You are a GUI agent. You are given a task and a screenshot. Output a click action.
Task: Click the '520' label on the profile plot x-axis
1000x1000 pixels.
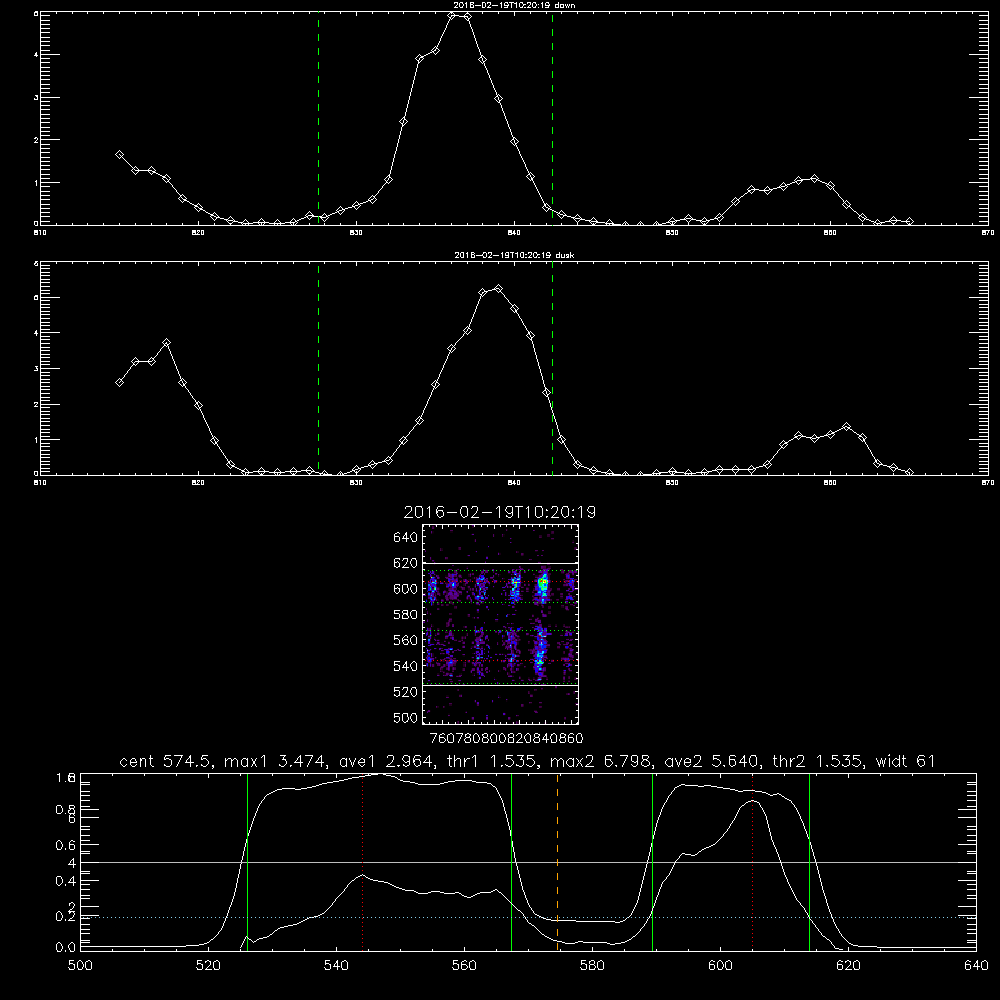click(208, 966)
